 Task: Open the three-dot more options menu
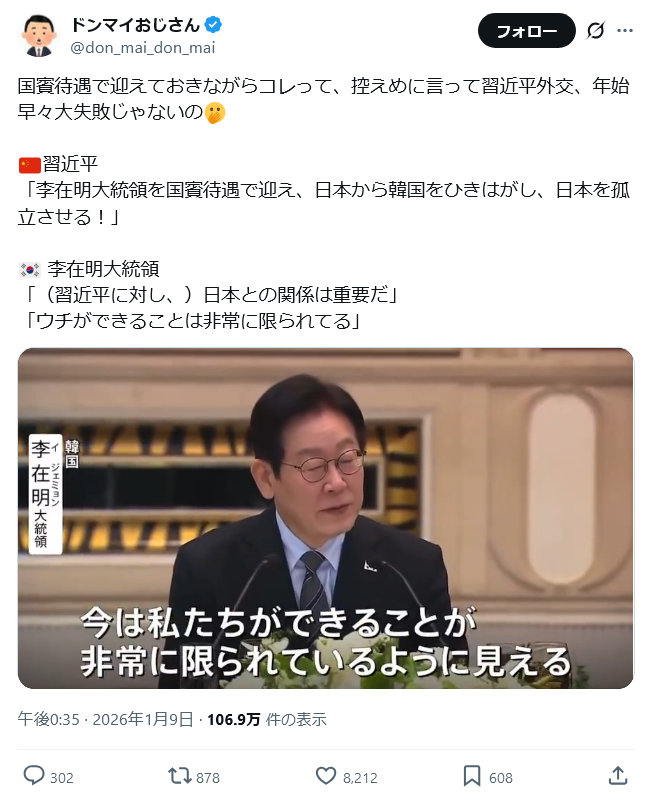coord(625,31)
